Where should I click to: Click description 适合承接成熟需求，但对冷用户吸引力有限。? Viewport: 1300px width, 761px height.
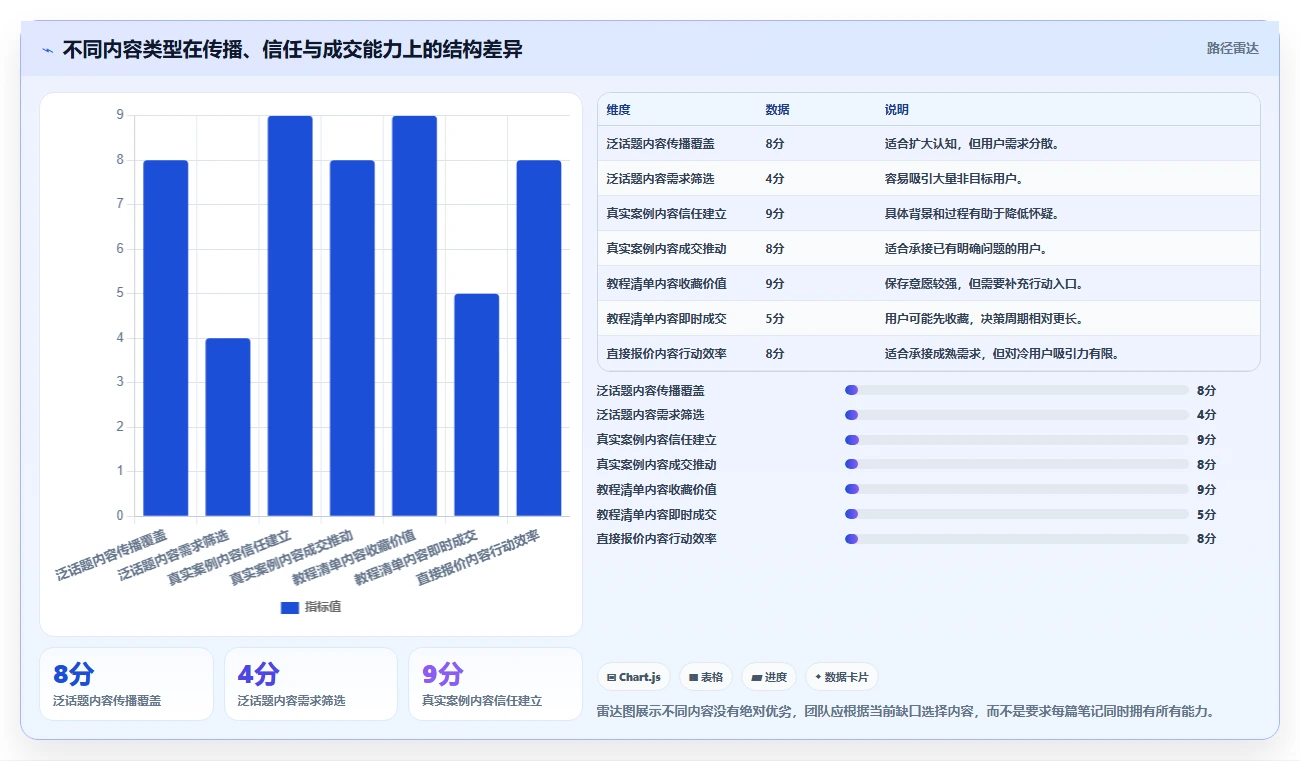click(1003, 354)
